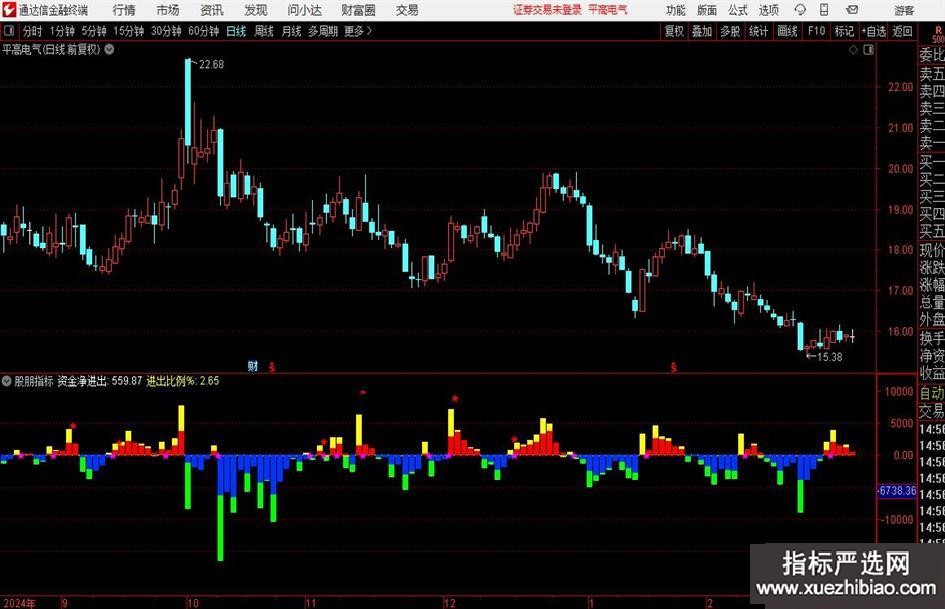Open the 公式 formula menu
Viewport: 945px width, 609px height.
[738, 10]
